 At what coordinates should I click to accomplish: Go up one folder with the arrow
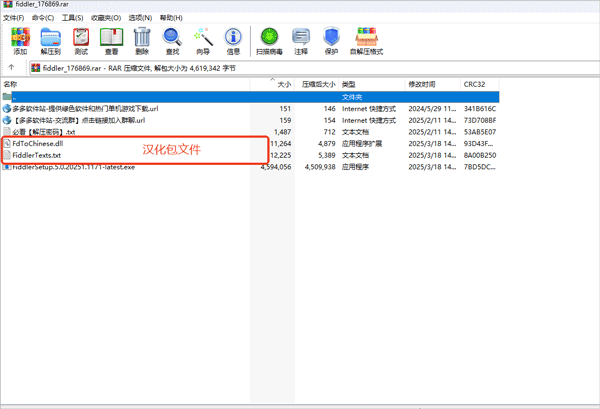tap(11, 68)
